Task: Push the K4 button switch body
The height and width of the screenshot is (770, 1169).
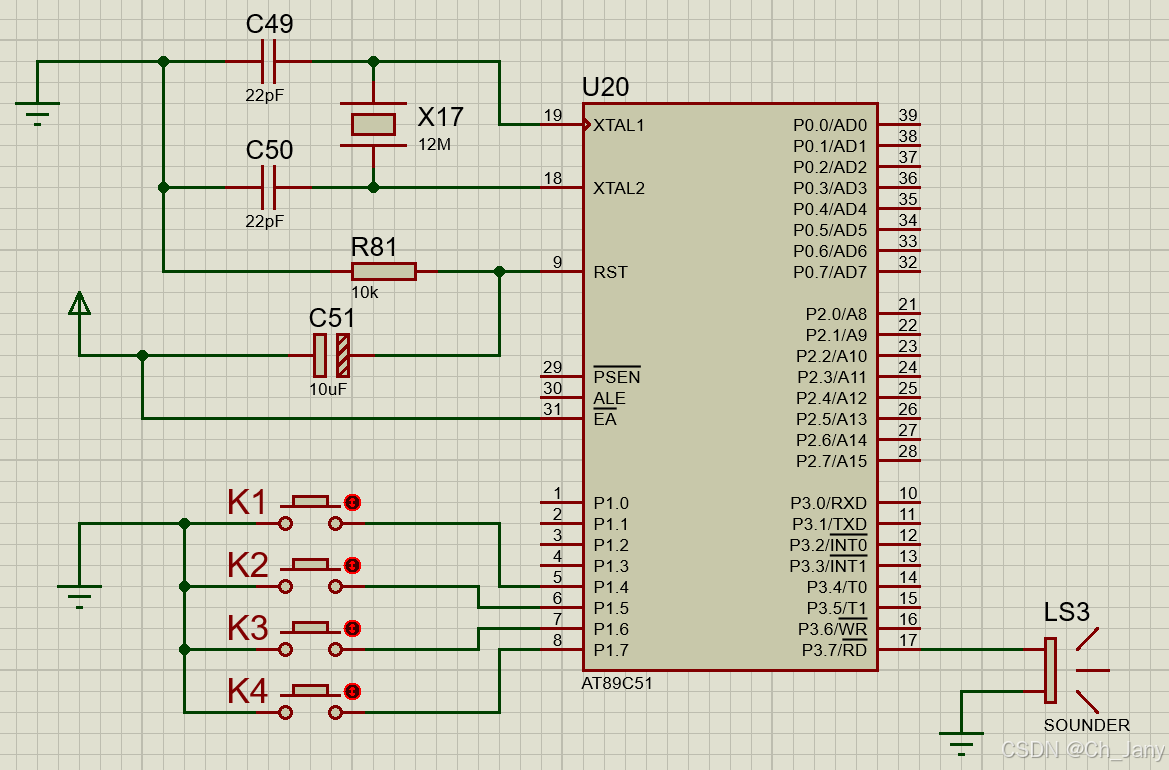Action: pyautogui.click(x=310, y=691)
